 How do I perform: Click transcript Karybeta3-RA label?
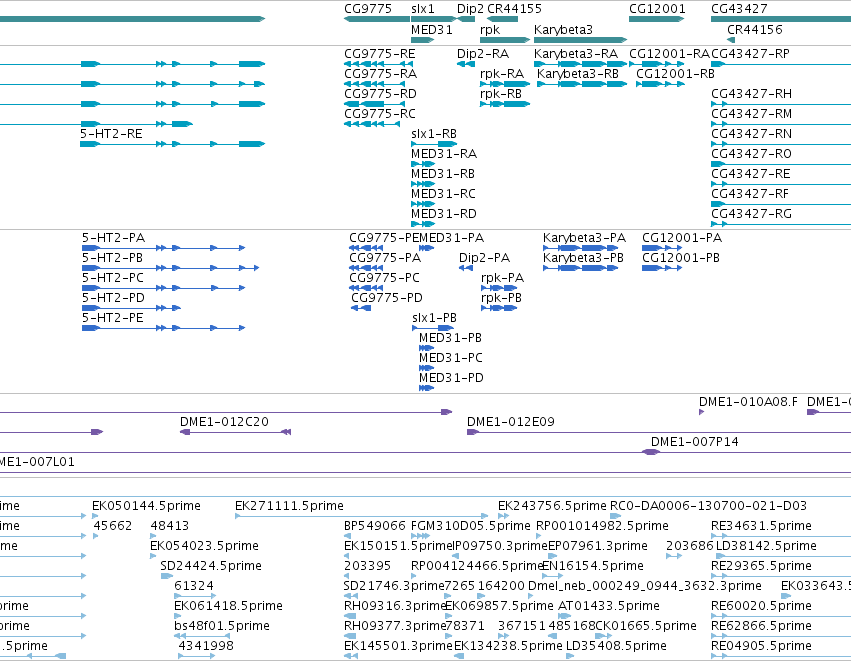tap(576, 54)
